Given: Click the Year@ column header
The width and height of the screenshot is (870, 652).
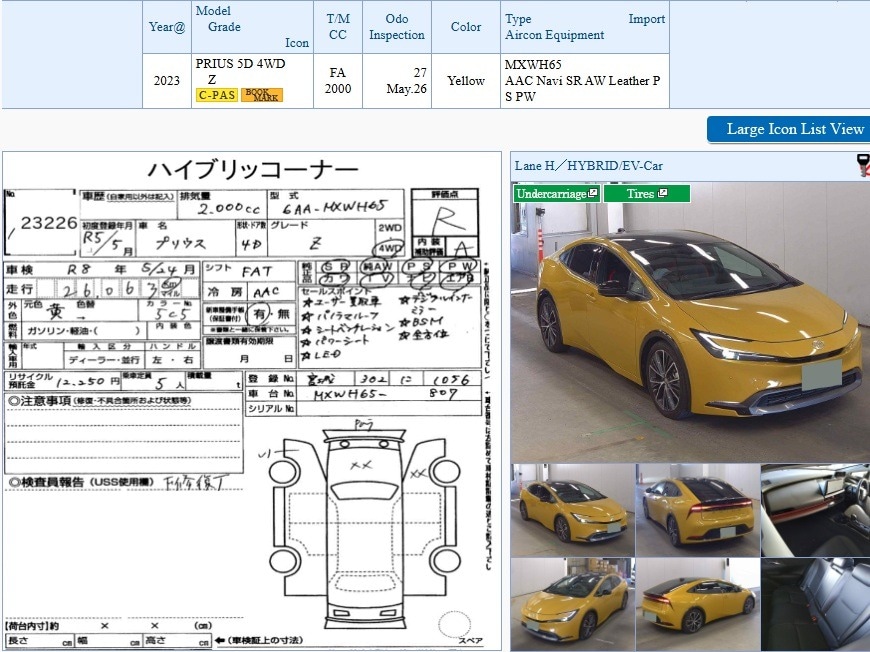Looking at the screenshot, I should pos(166,26).
